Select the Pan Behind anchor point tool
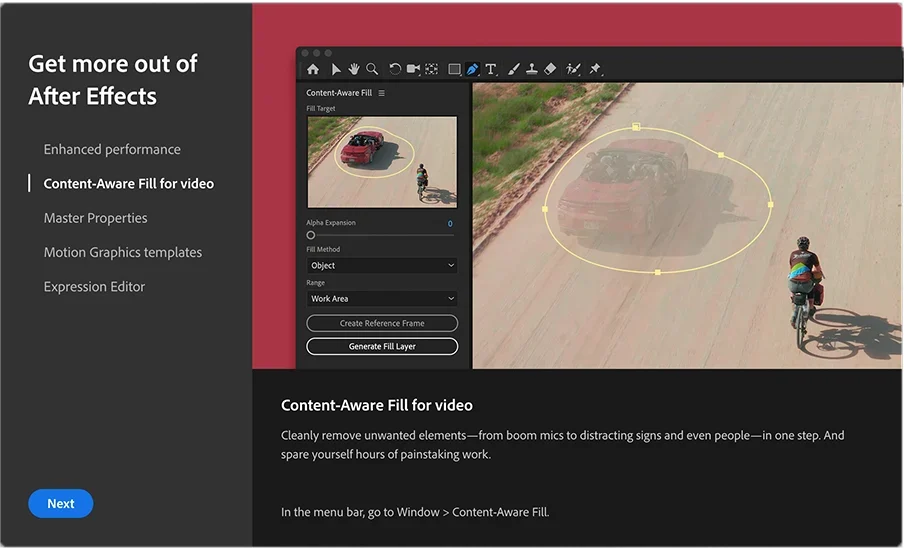904x548 pixels. (431, 69)
